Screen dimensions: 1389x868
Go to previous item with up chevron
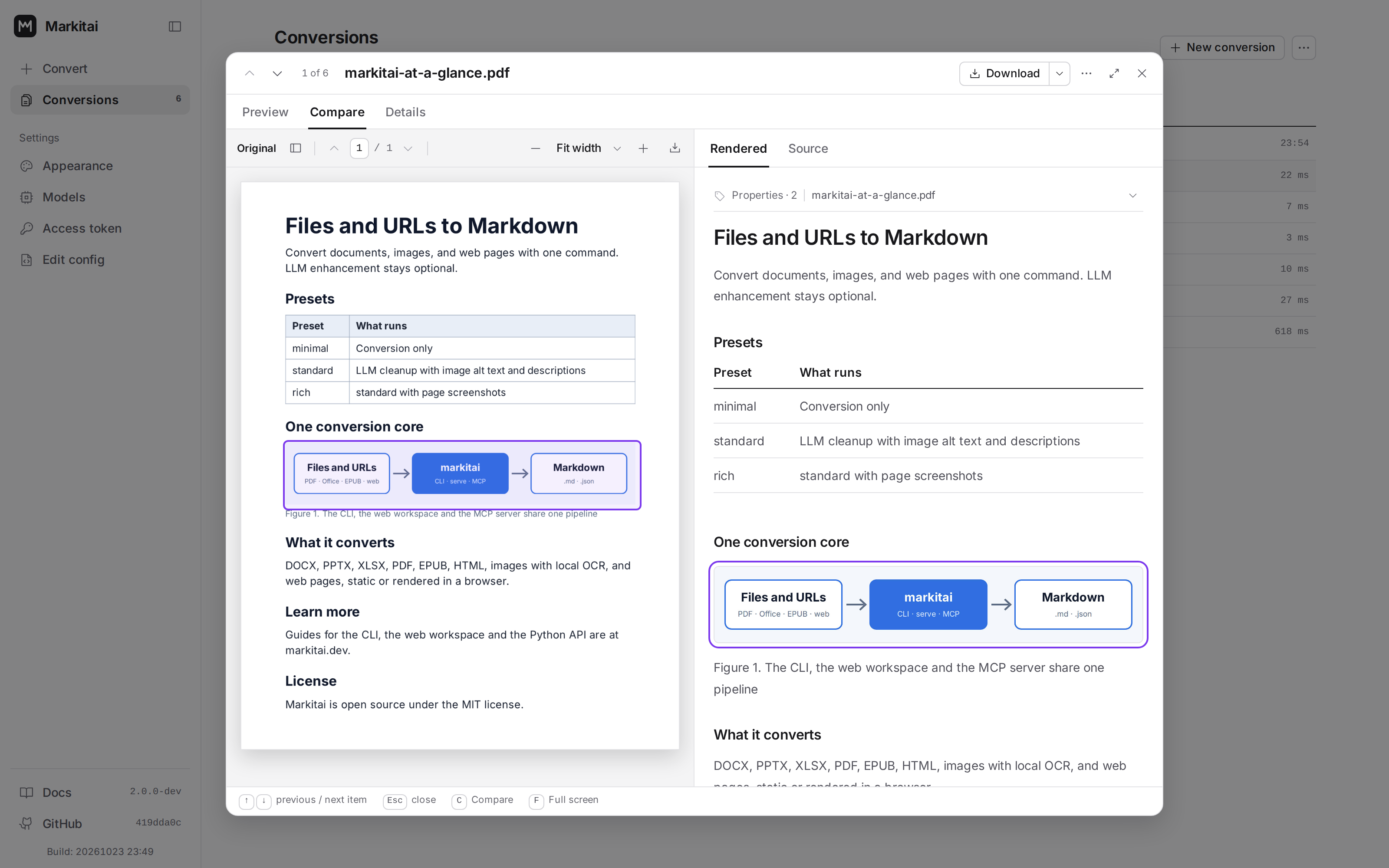250,73
